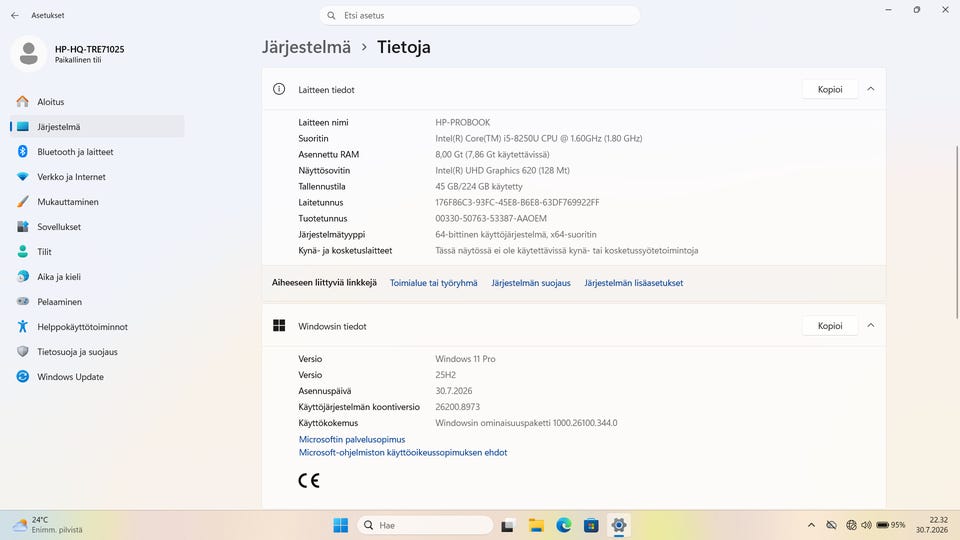Open Aloitus home page in sidebar
The image size is (960, 540).
pyautogui.click(x=97, y=102)
